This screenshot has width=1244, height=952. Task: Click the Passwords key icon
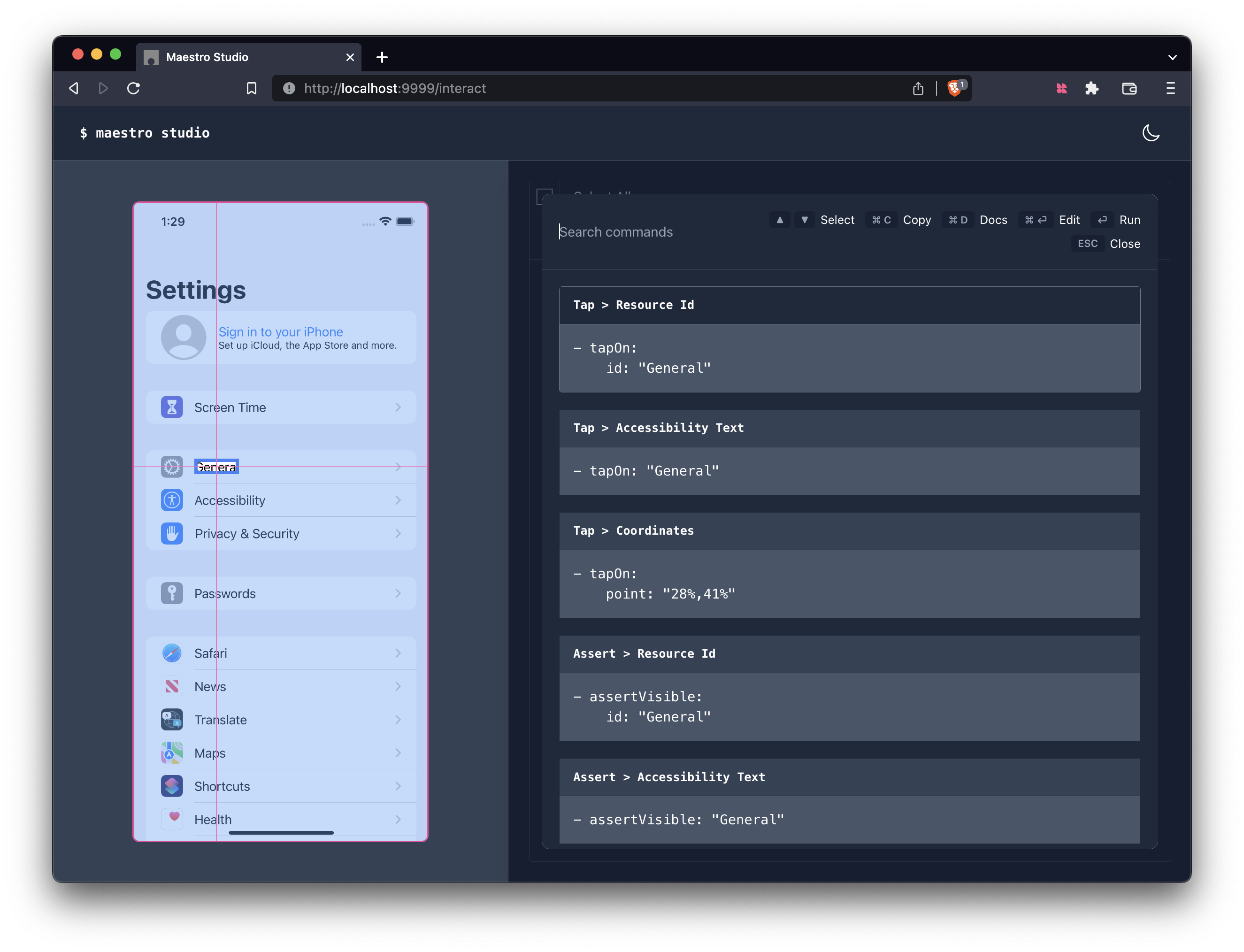172,593
